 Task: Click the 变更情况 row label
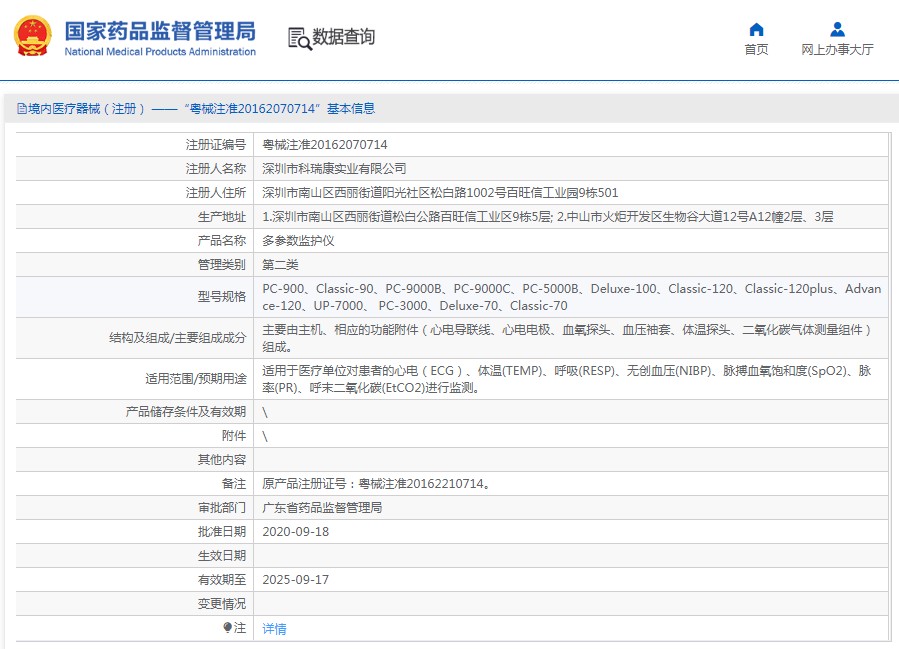click(x=222, y=604)
